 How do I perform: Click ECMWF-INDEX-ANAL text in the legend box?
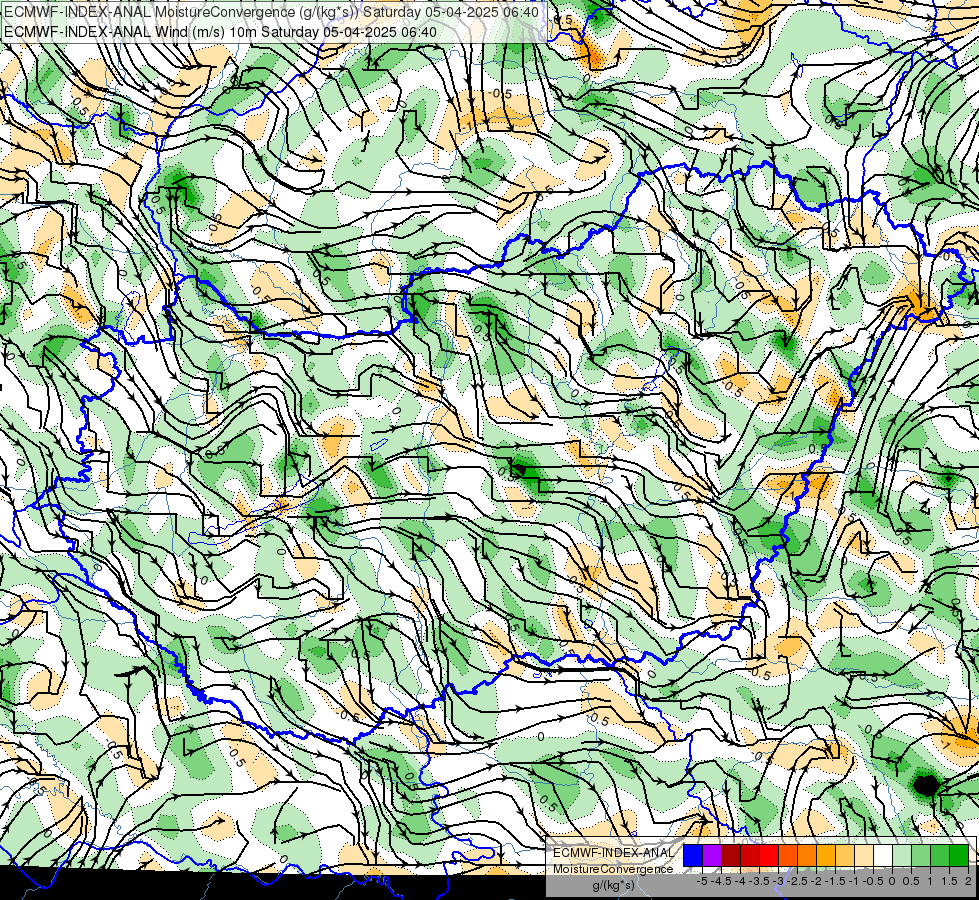[613, 853]
